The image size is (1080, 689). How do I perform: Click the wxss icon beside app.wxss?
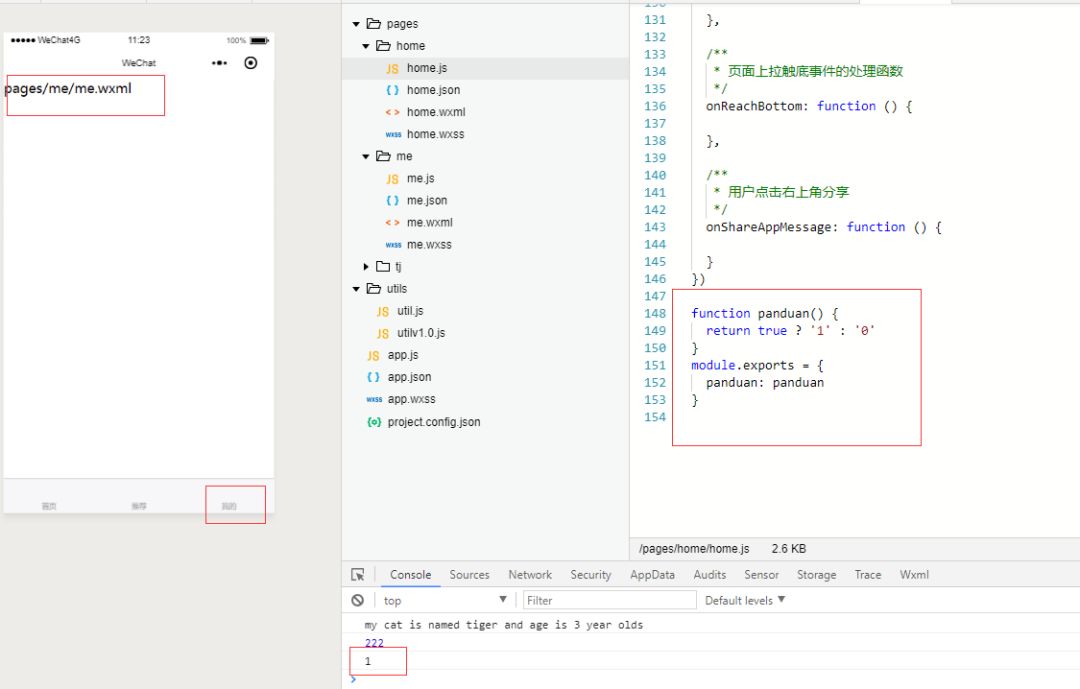coord(374,399)
